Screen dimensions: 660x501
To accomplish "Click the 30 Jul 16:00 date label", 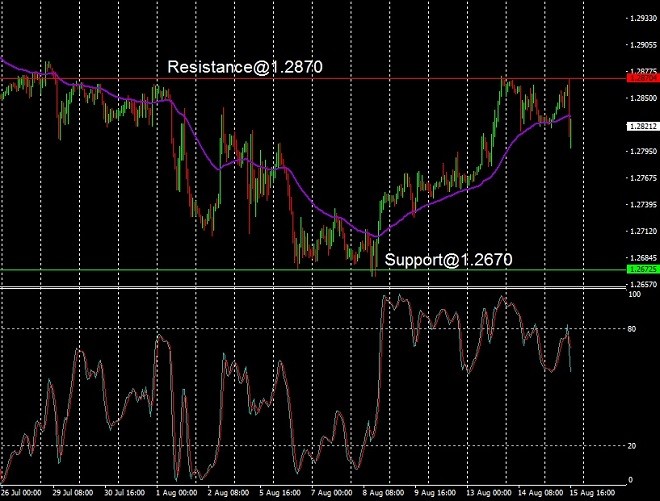I will pyautogui.click(x=125, y=493).
